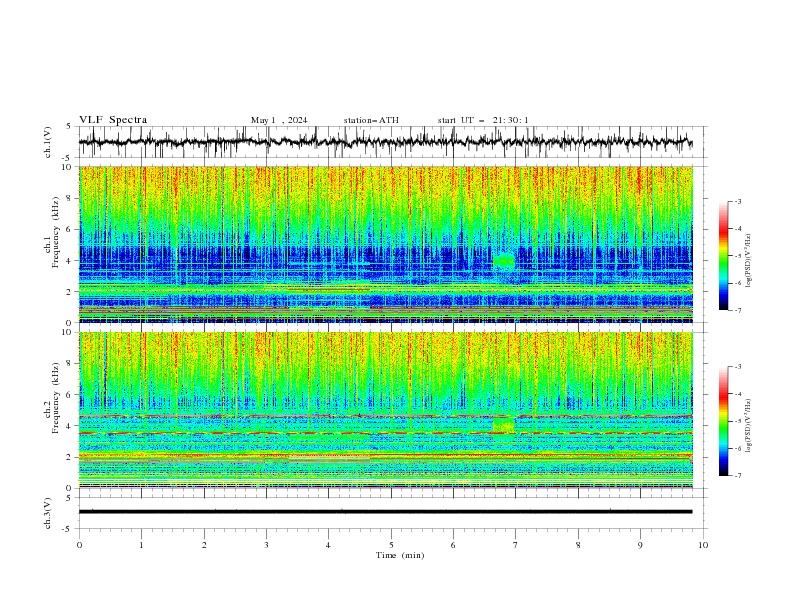Click the "7" tick on the time axis
The width and height of the screenshot is (792, 612).
(516, 545)
